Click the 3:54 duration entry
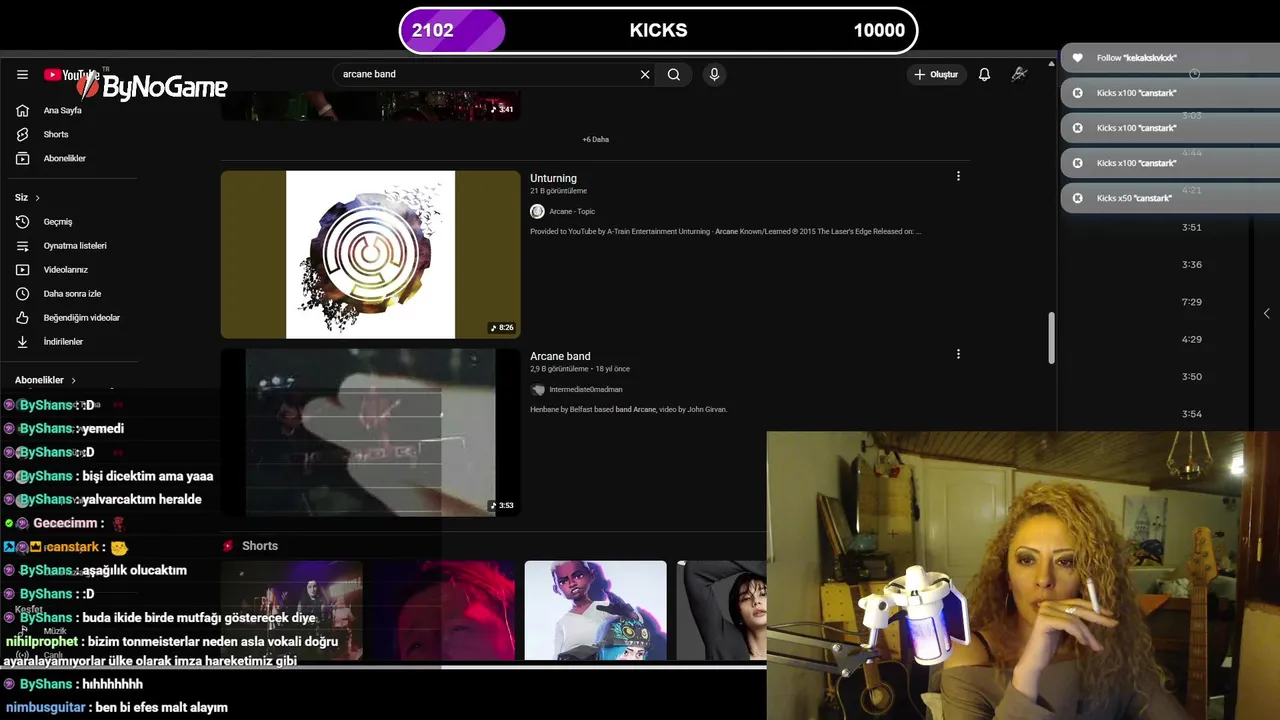Image resolution: width=1280 pixels, height=720 pixels. point(1191,414)
